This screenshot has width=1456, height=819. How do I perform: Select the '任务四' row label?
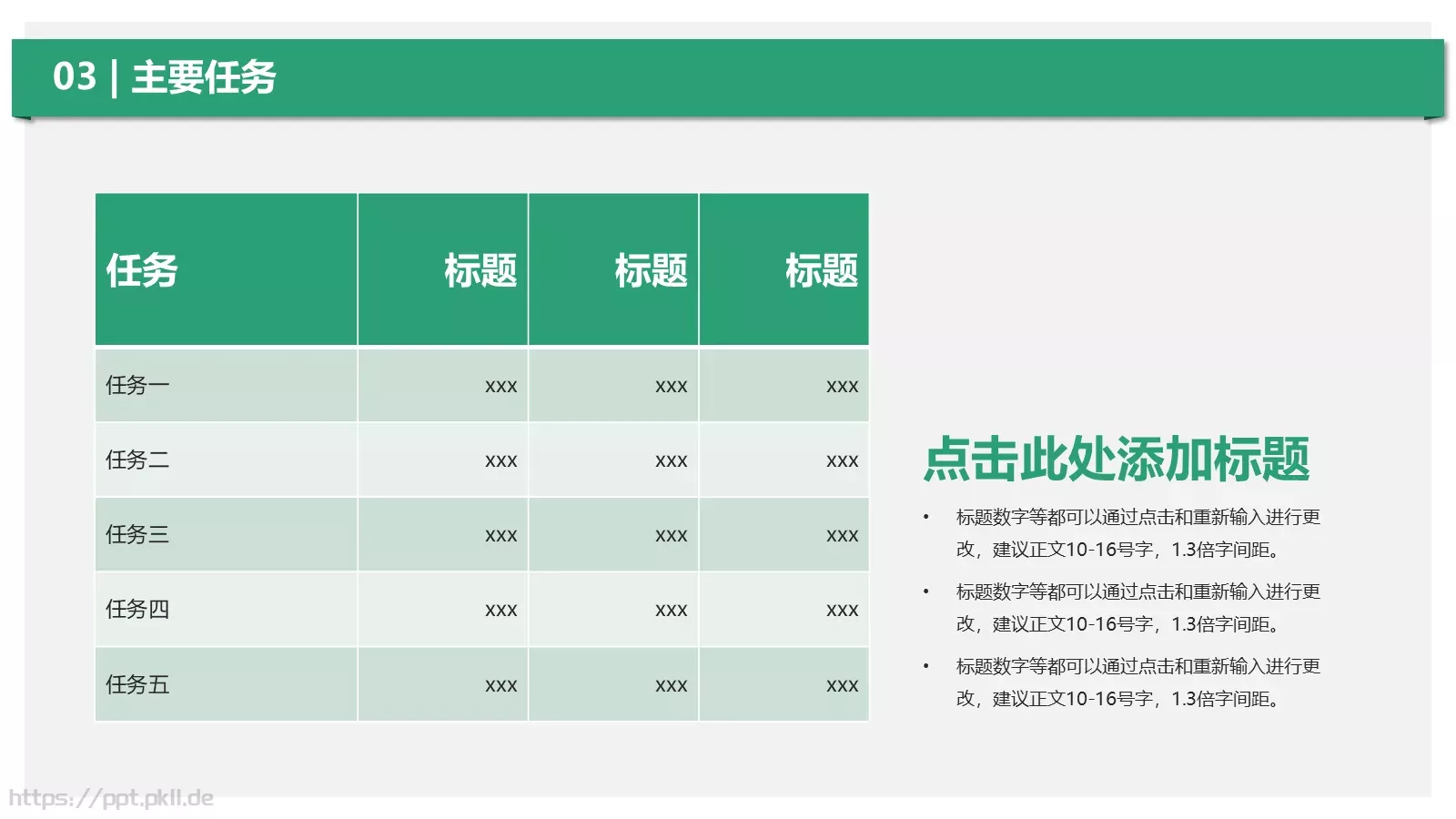click(137, 609)
